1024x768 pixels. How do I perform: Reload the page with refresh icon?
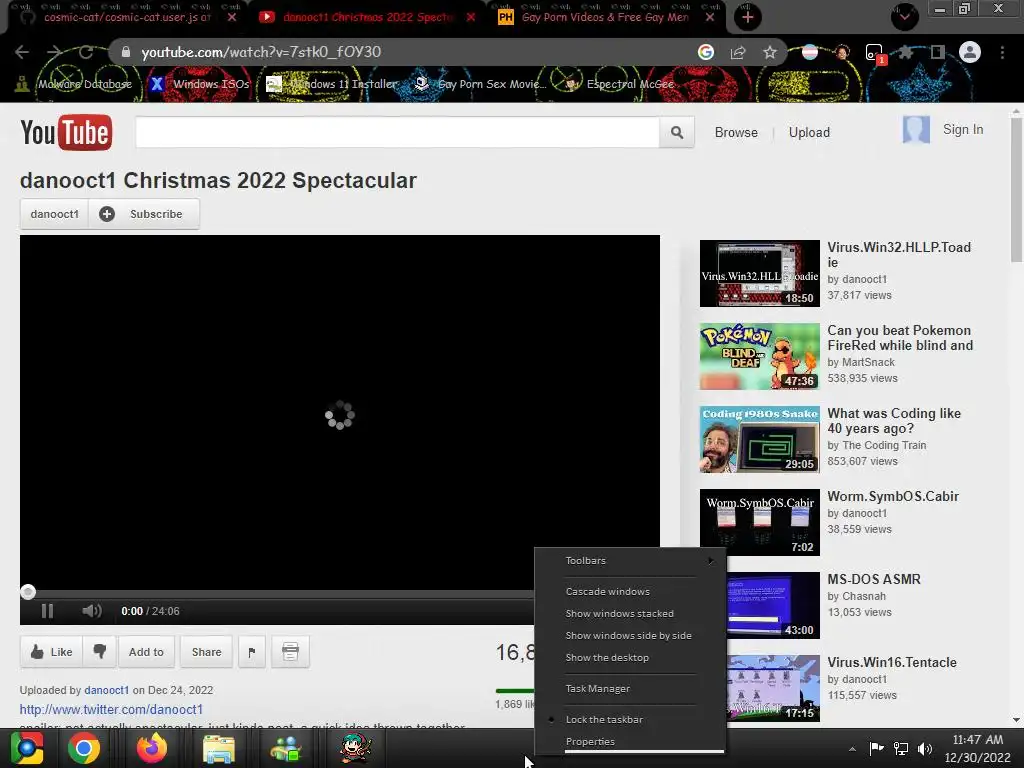(x=86, y=52)
